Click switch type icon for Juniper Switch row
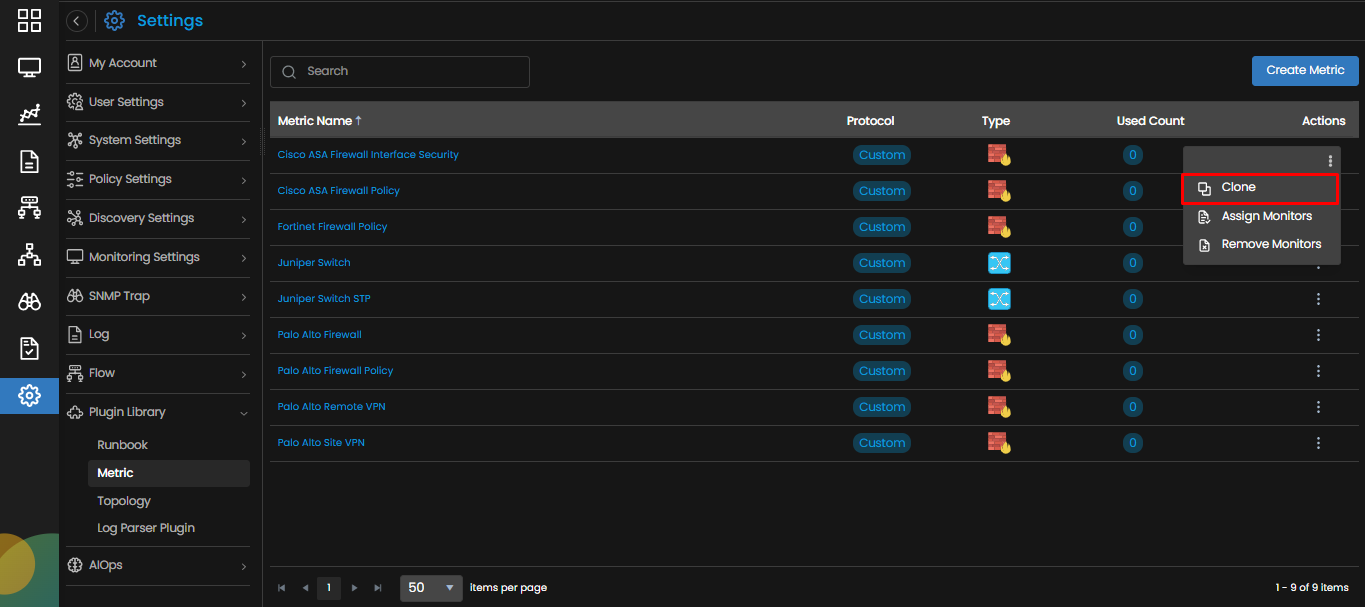The width and height of the screenshot is (1365, 607). click(999, 263)
